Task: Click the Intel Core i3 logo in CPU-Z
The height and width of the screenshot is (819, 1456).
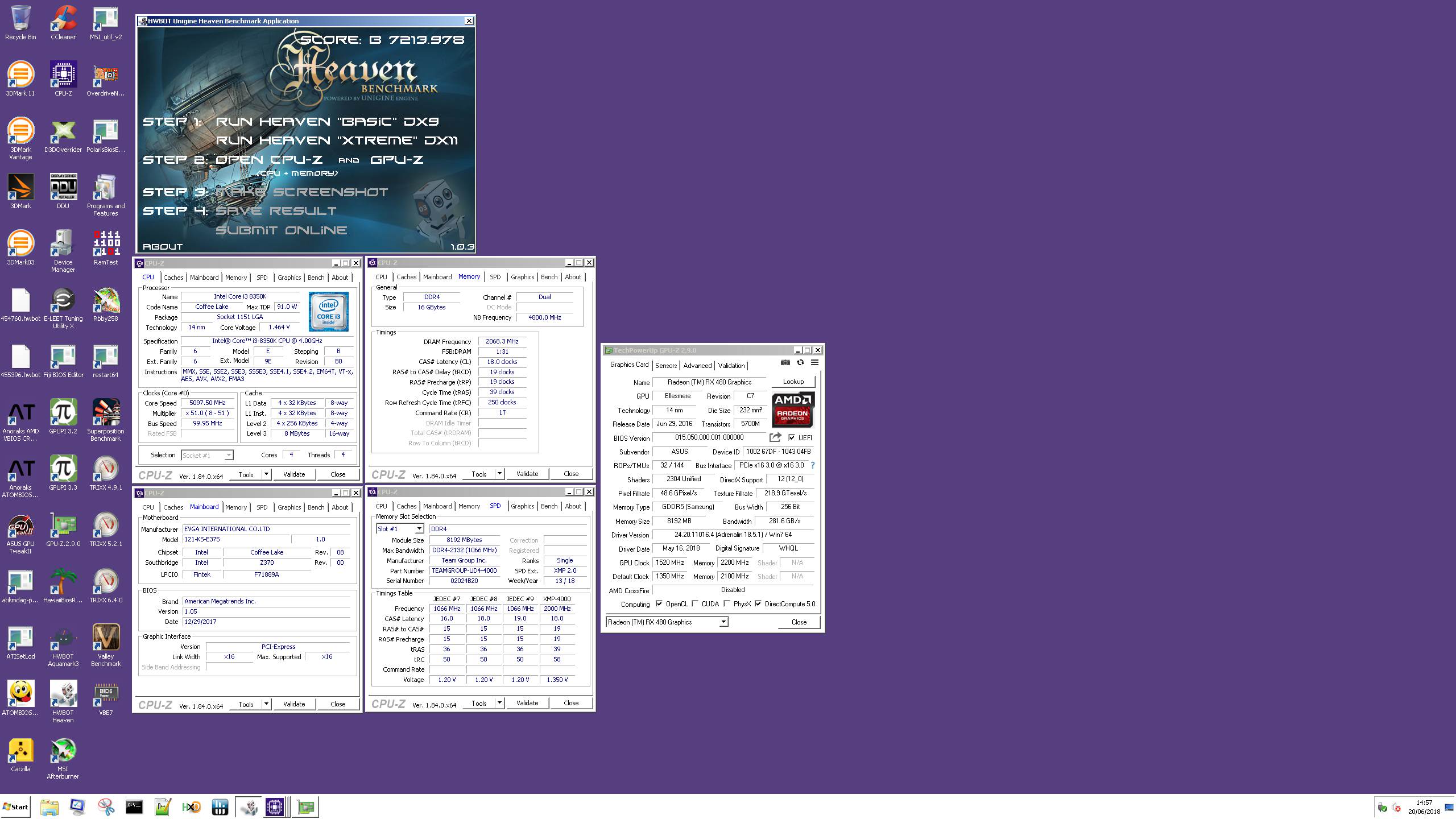Action: point(329,312)
